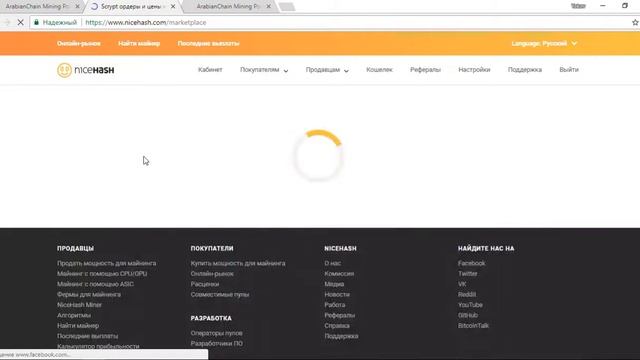
Task: Expand the Покупателям menu
Action: tap(264, 70)
